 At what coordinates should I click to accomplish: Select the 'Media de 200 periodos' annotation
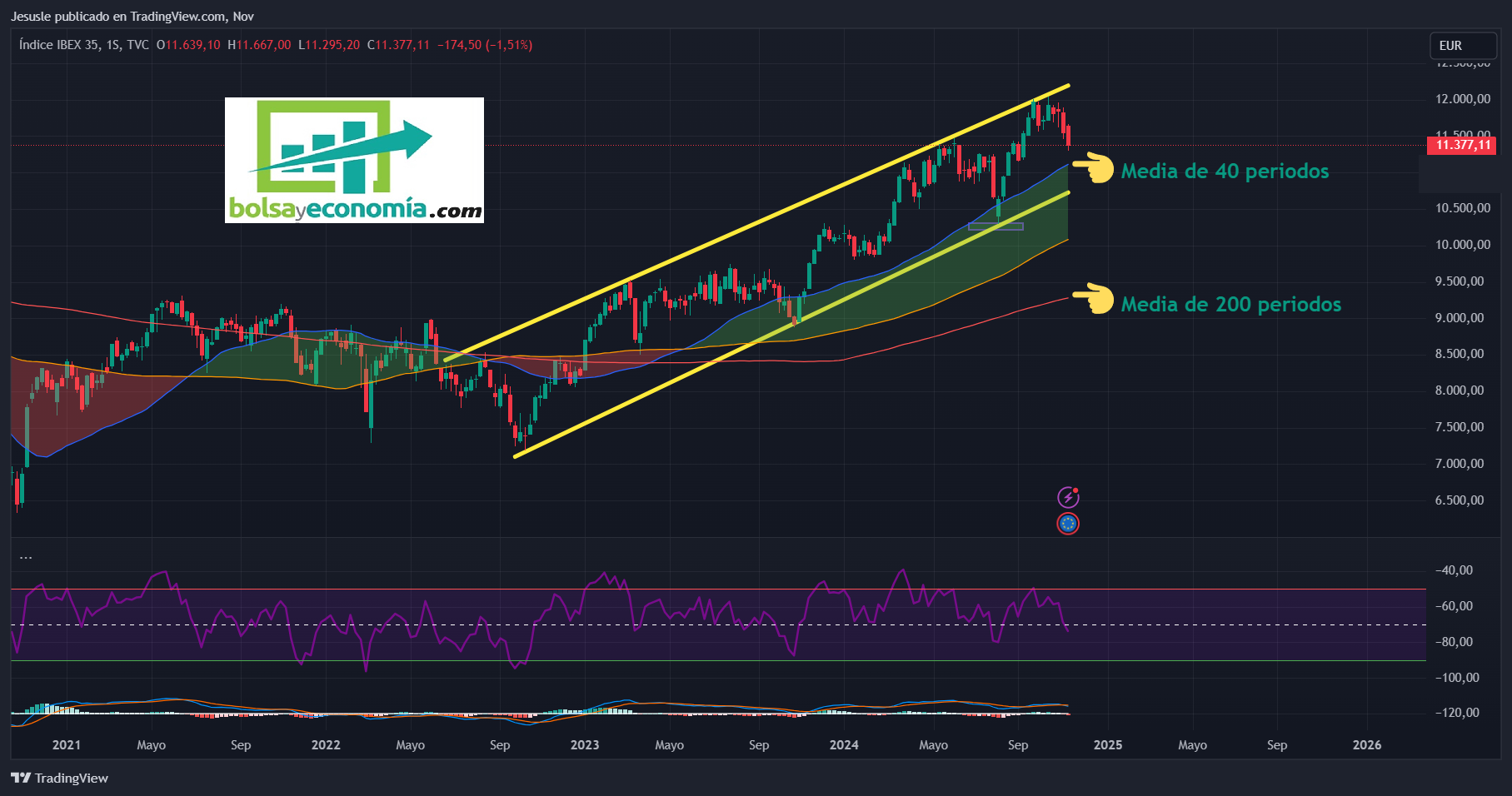1231,304
